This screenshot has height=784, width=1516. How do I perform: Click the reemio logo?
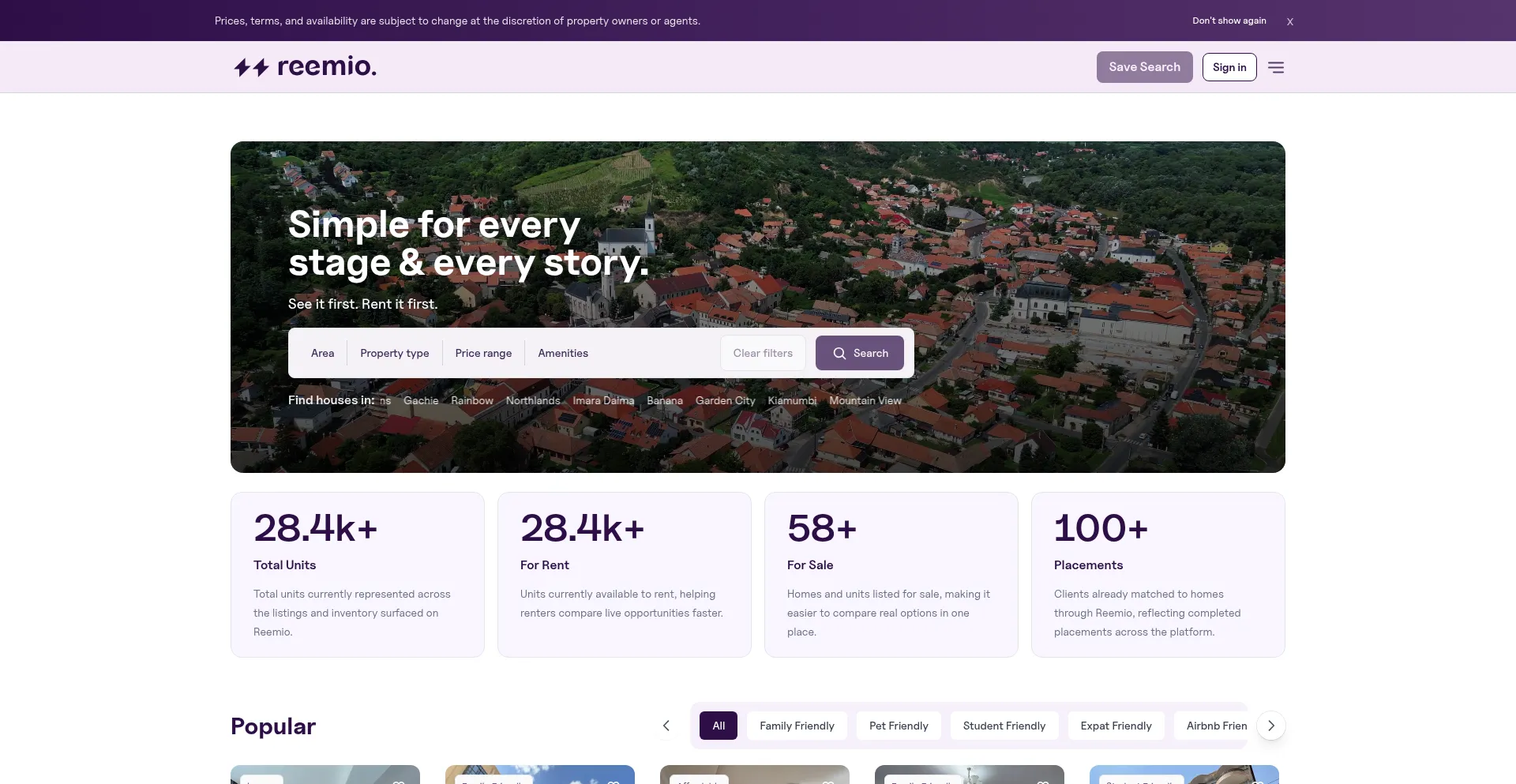(x=305, y=66)
